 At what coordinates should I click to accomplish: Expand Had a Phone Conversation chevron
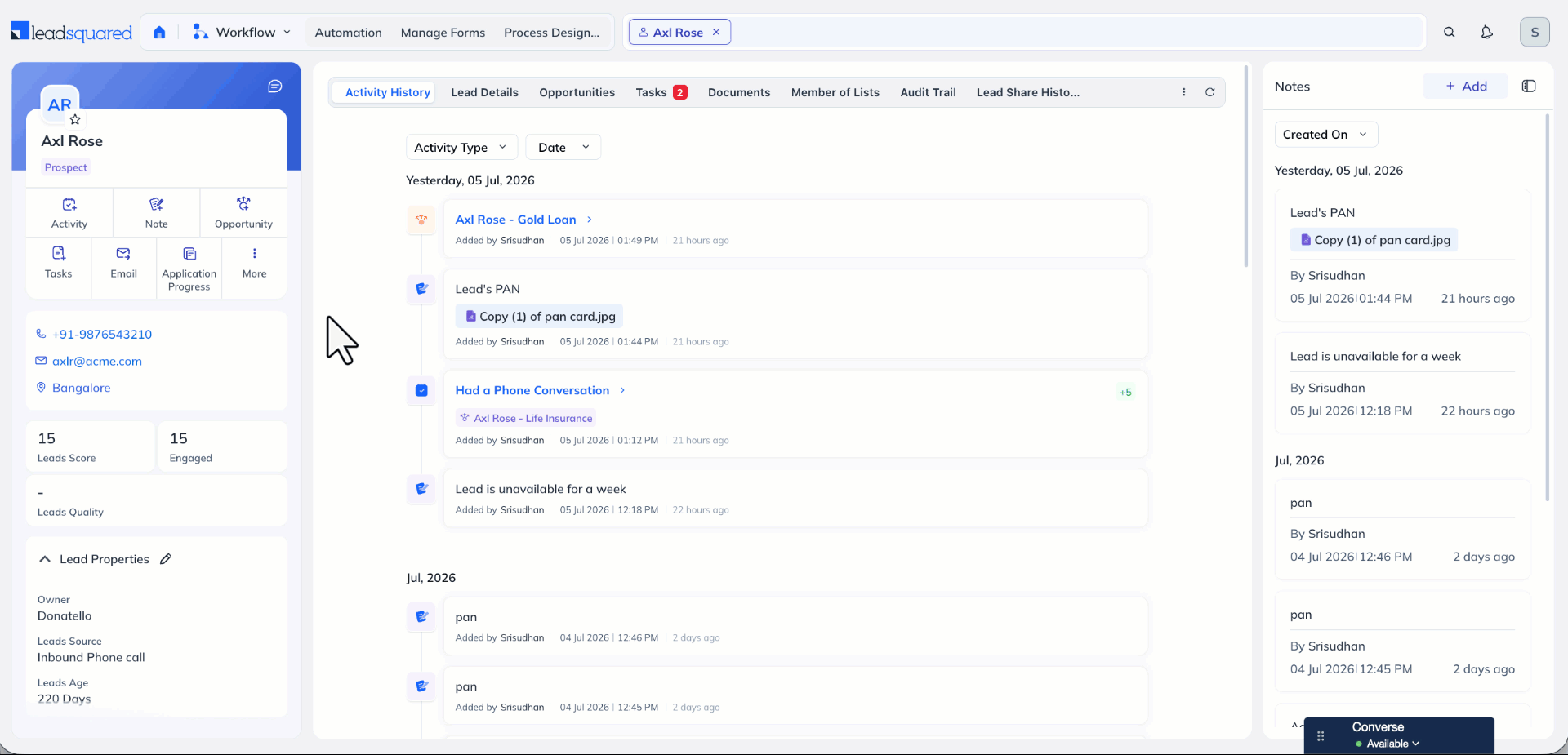click(x=622, y=390)
